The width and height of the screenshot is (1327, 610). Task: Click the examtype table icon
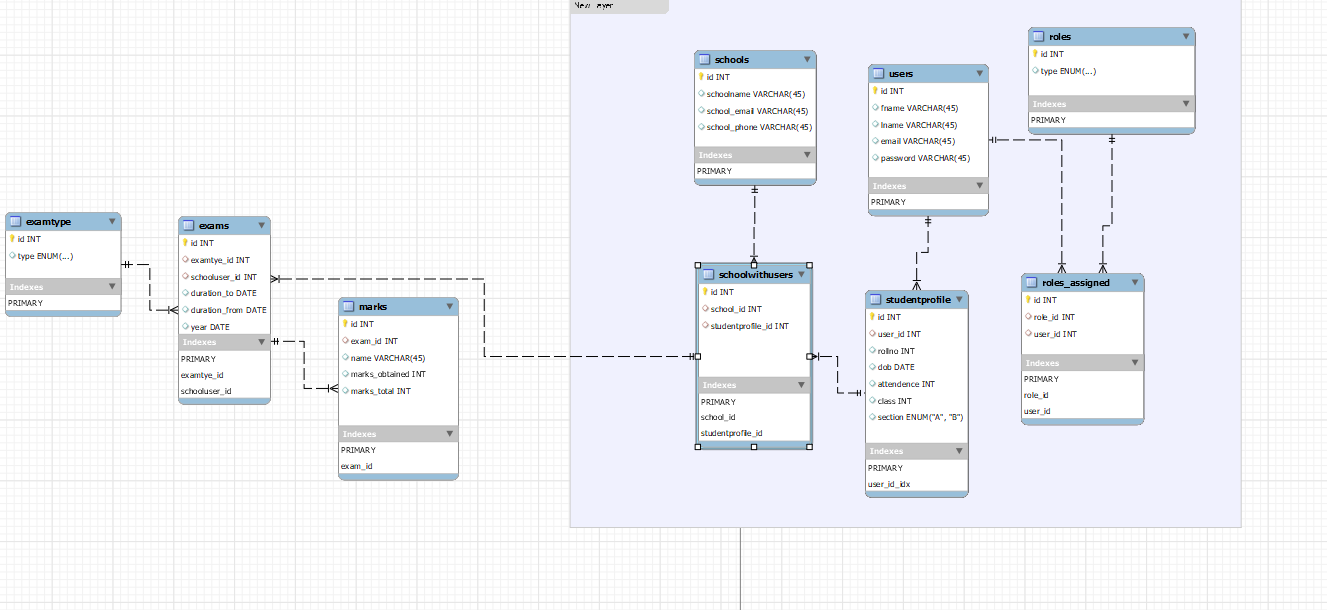(16, 222)
